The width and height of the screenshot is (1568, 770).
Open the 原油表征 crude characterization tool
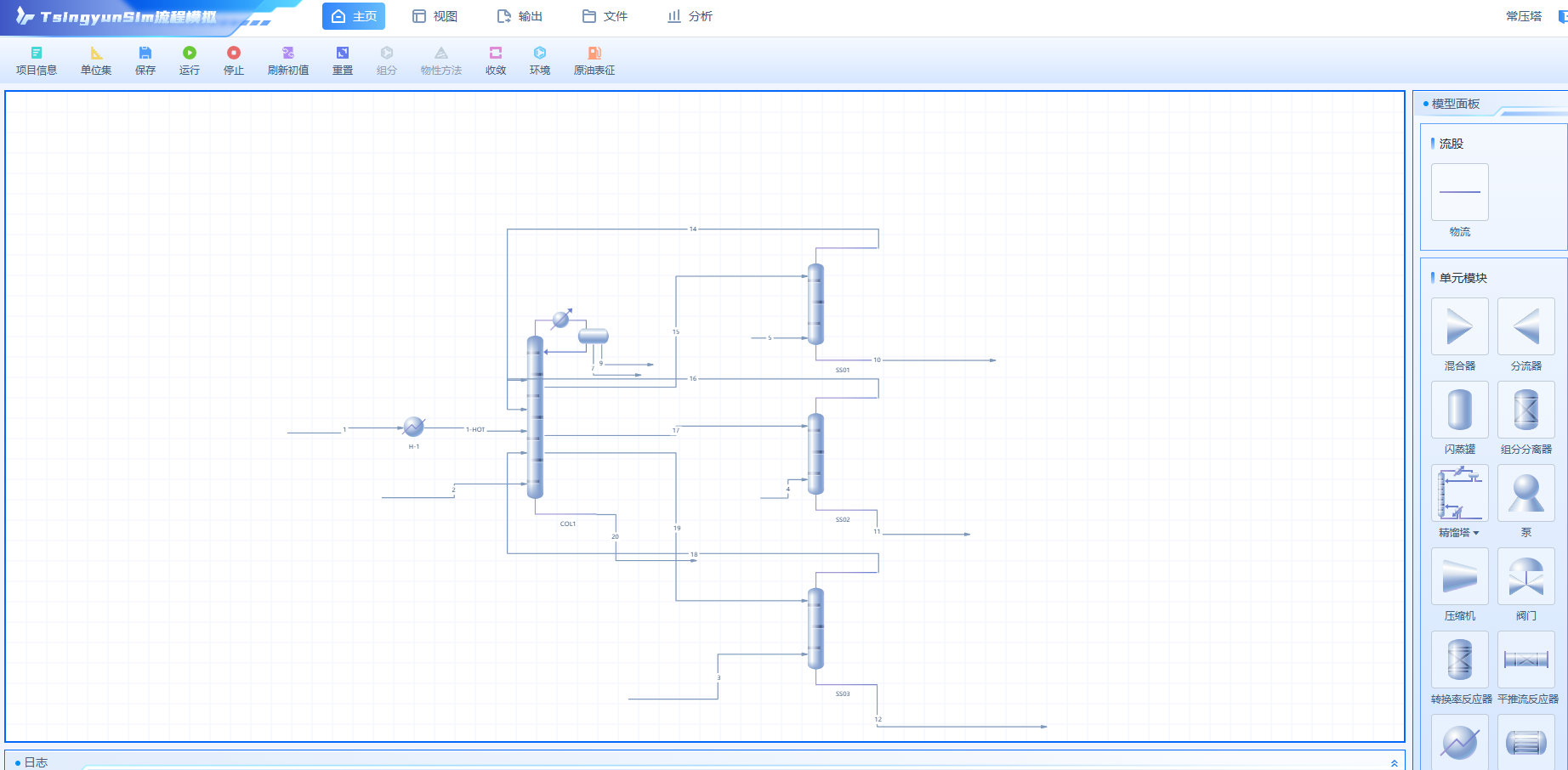pyautogui.click(x=594, y=61)
